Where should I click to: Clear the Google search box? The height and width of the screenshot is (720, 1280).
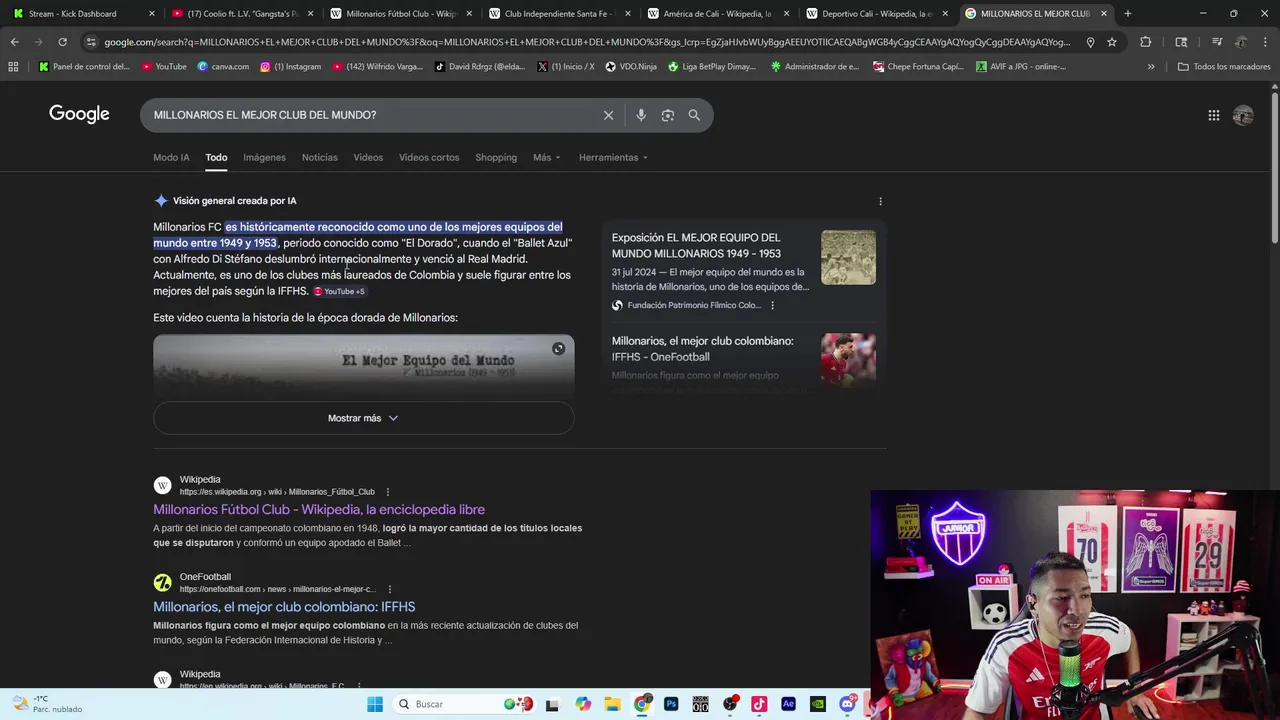coord(608,115)
